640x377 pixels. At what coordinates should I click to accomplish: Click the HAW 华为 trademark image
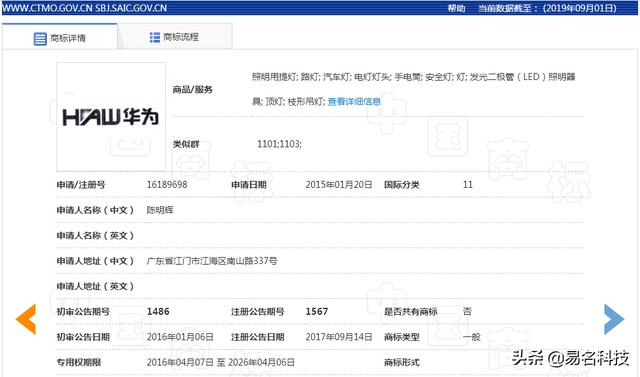click(111, 117)
